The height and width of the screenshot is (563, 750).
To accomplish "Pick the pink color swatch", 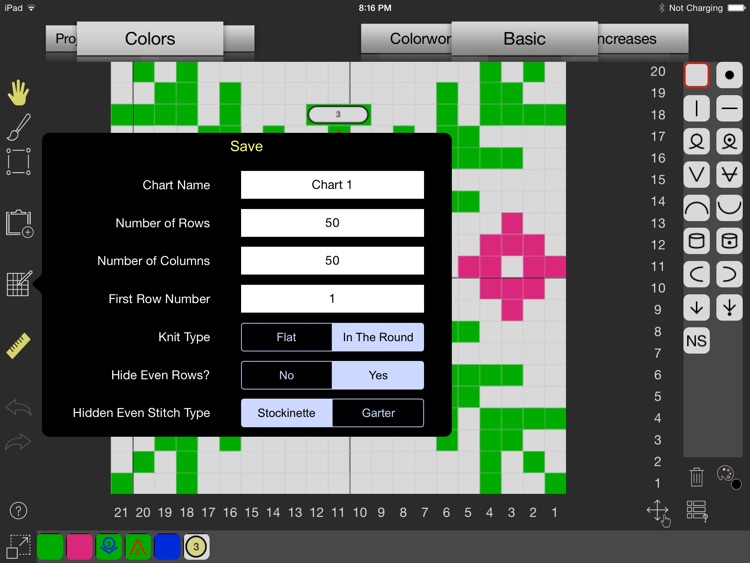I will pos(79,546).
